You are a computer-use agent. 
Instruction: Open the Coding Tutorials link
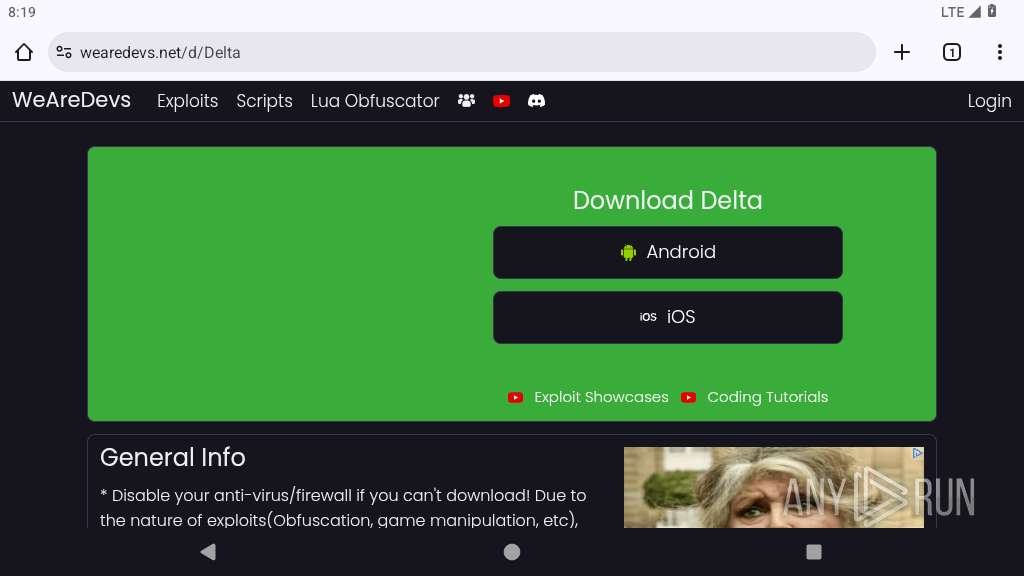pos(767,397)
